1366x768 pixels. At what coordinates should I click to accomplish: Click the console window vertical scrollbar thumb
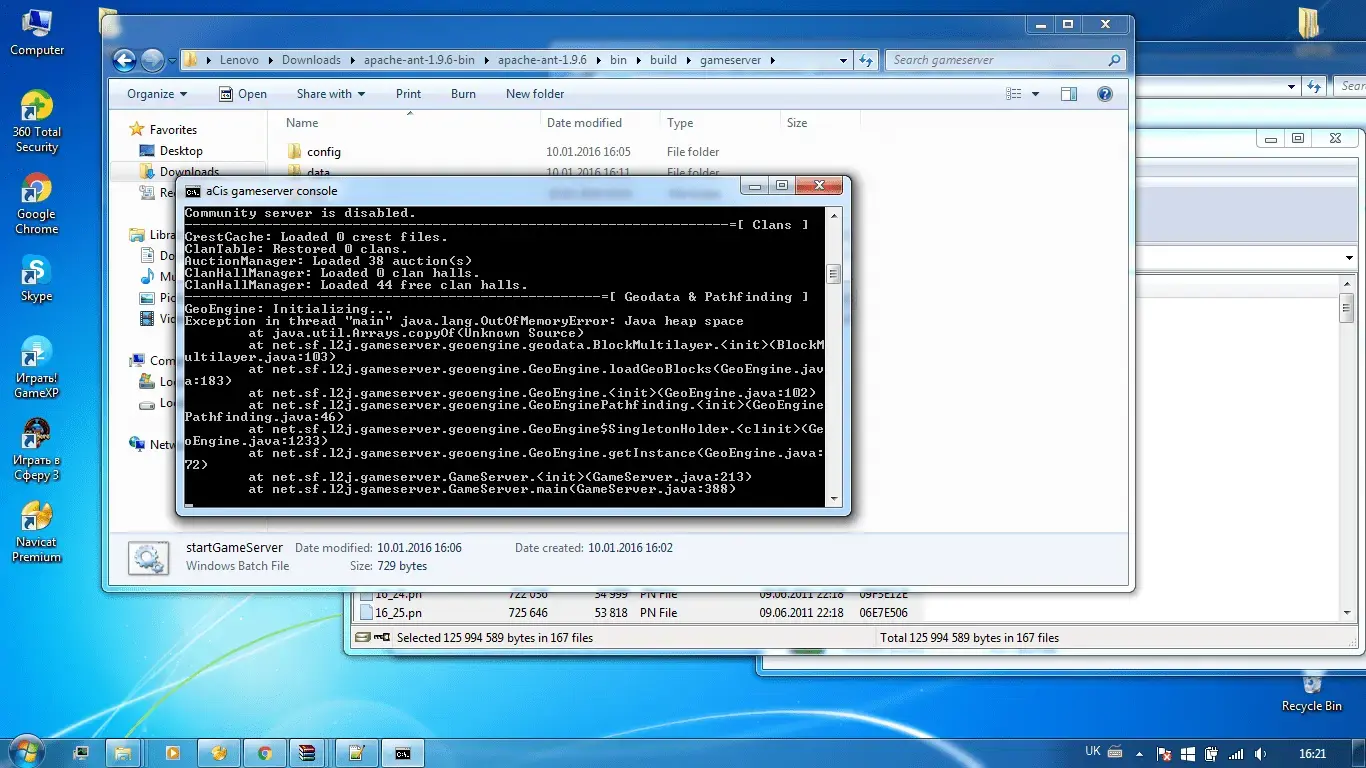point(833,274)
